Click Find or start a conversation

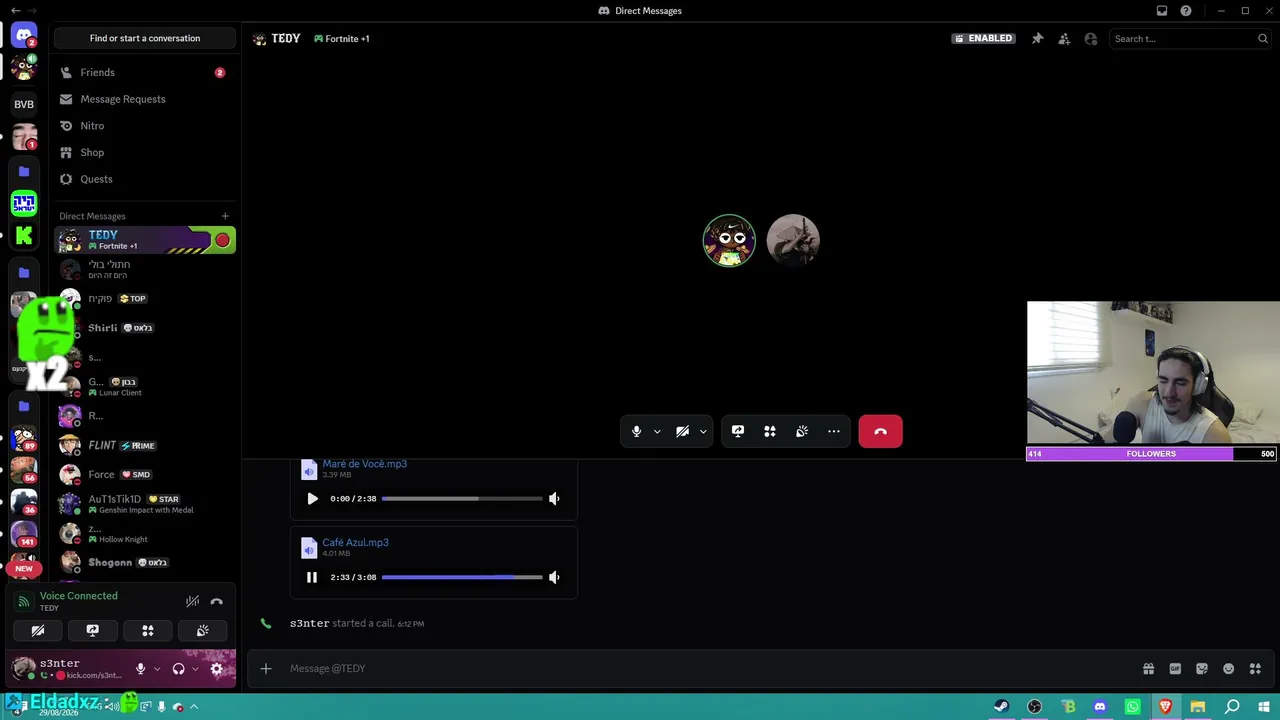pyautogui.click(x=145, y=38)
